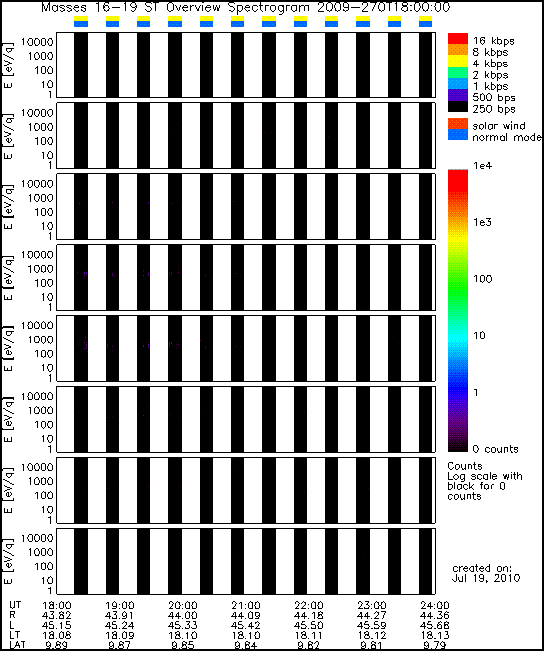Click the R value 43.91
This screenshot has width=544, height=651.
click(x=120, y=615)
